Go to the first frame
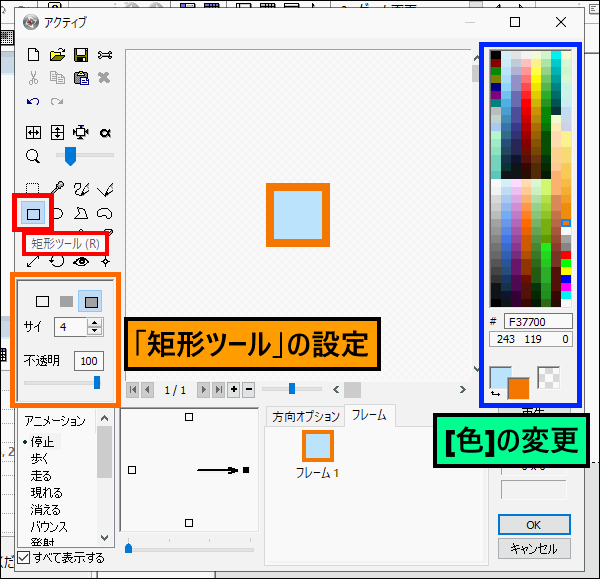The width and height of the screenshot is (600, 579). (133, 390)
